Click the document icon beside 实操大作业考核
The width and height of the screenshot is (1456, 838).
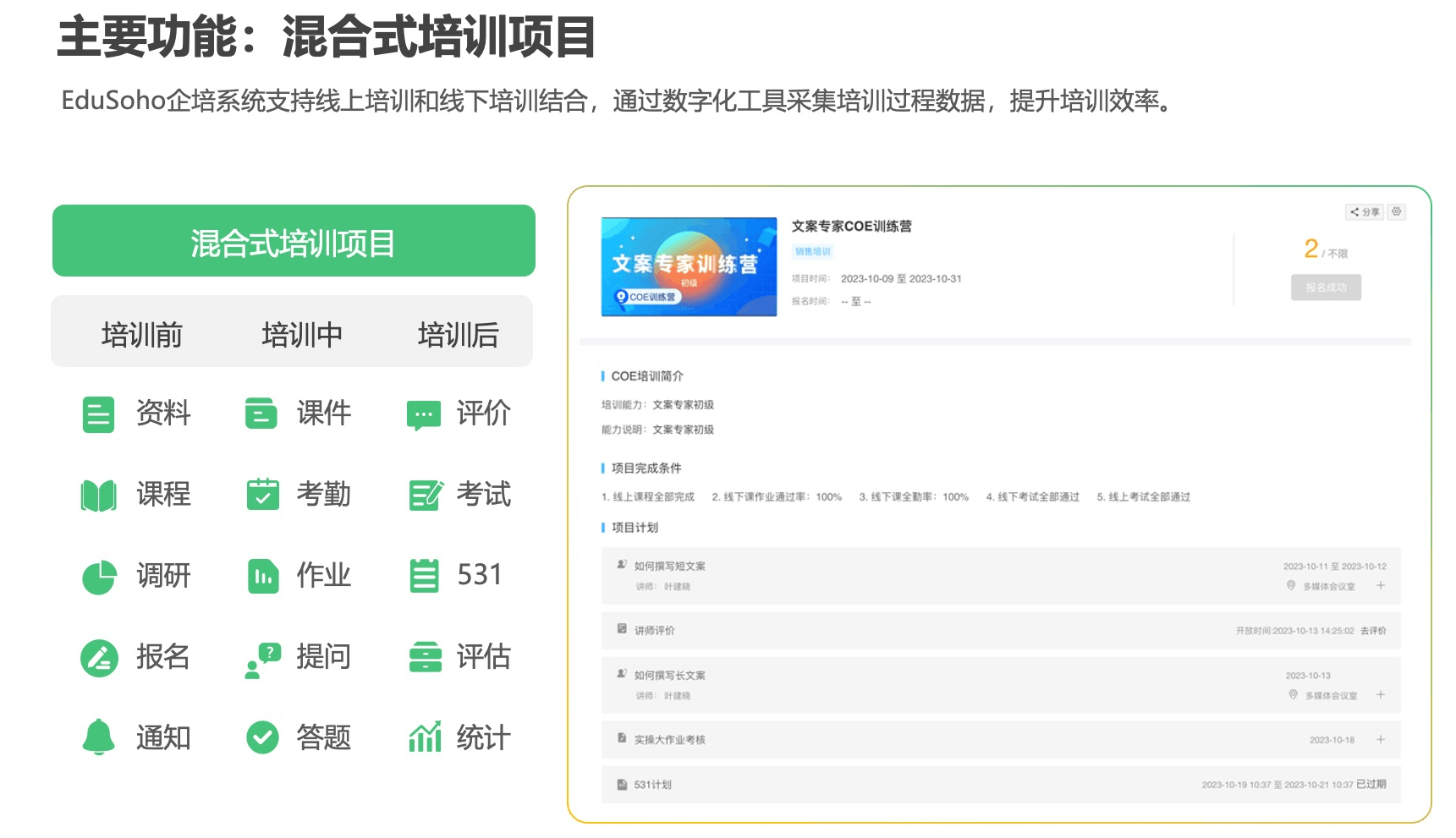click(622, 738)
